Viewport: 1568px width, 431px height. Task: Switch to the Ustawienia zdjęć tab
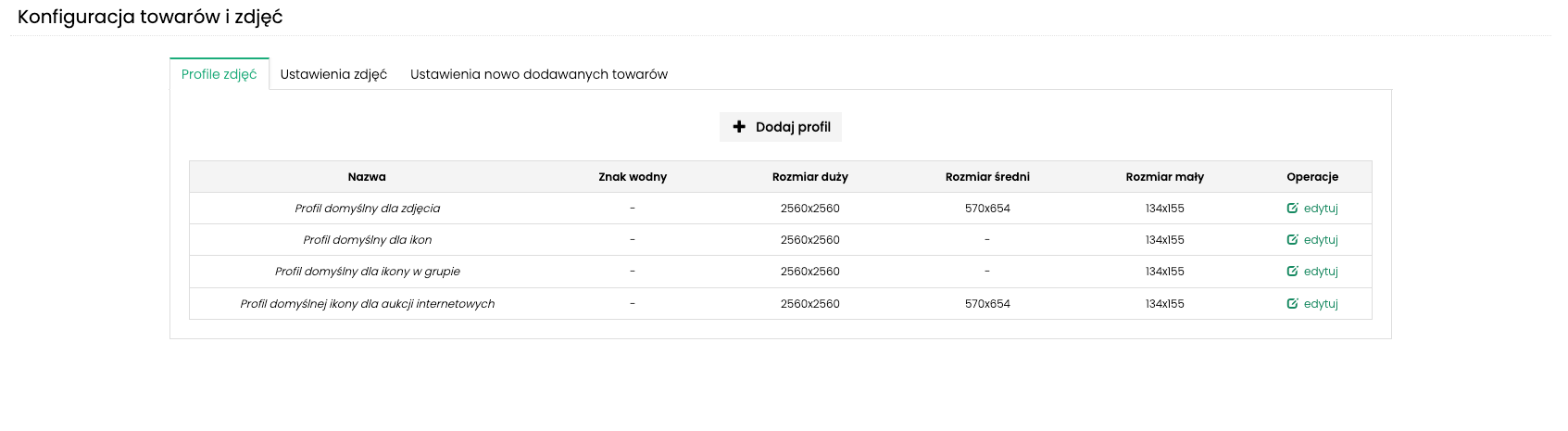(x=333, y=74)
